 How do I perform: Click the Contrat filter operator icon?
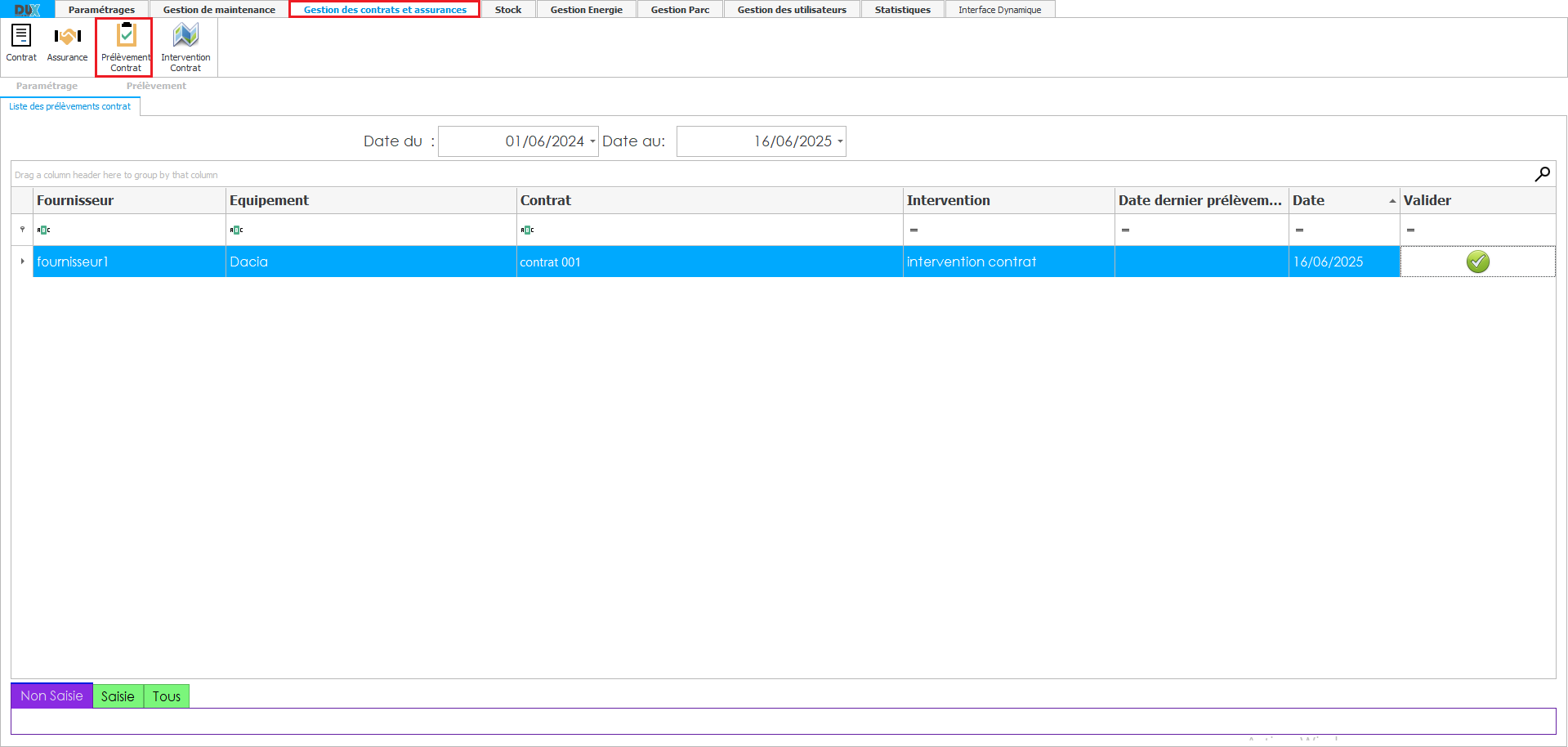point(528,230)
